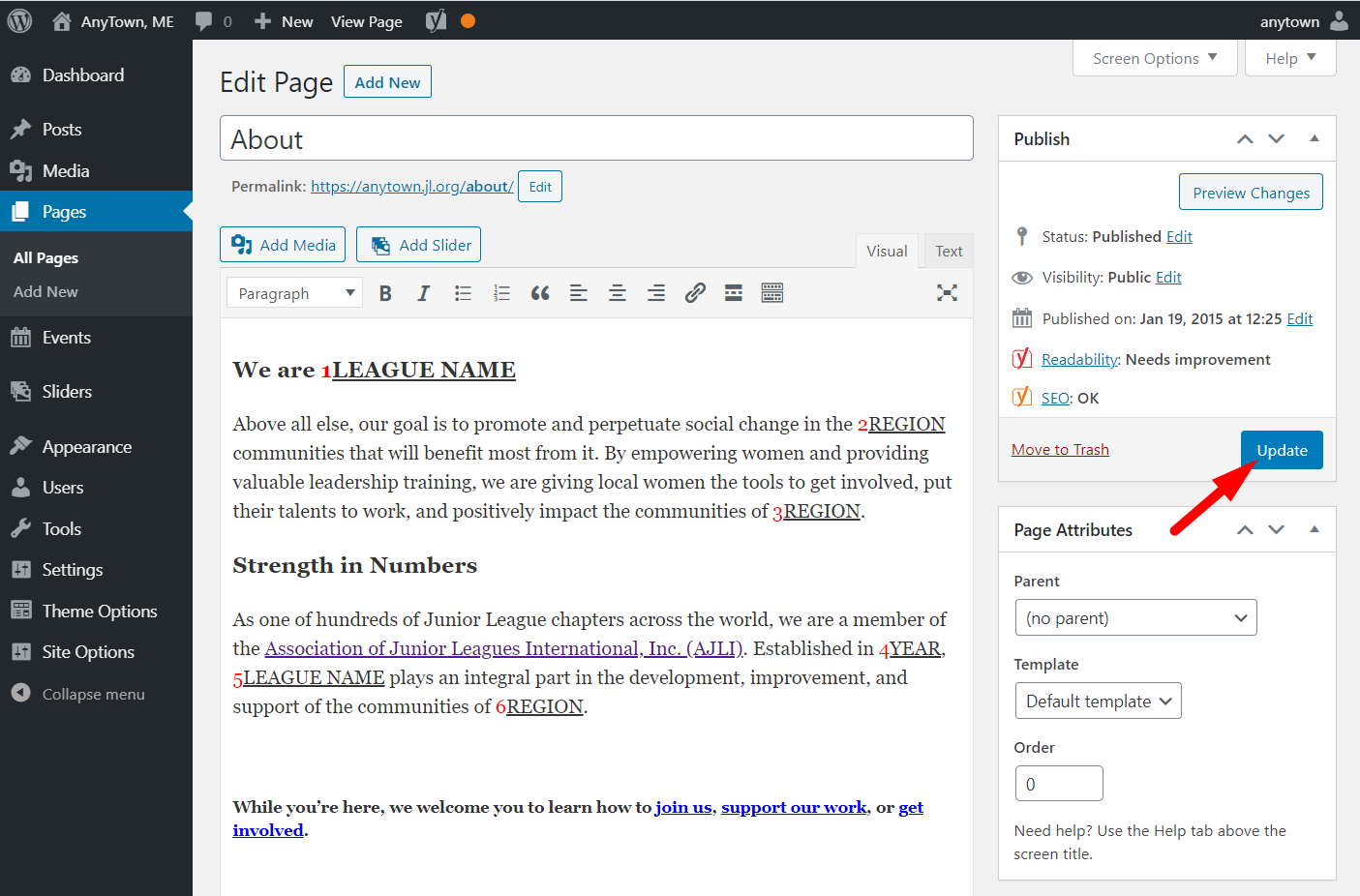Switch to the Visual editor tab
The height and width of the screenshot is (896, 1360).
coord(887,251)
